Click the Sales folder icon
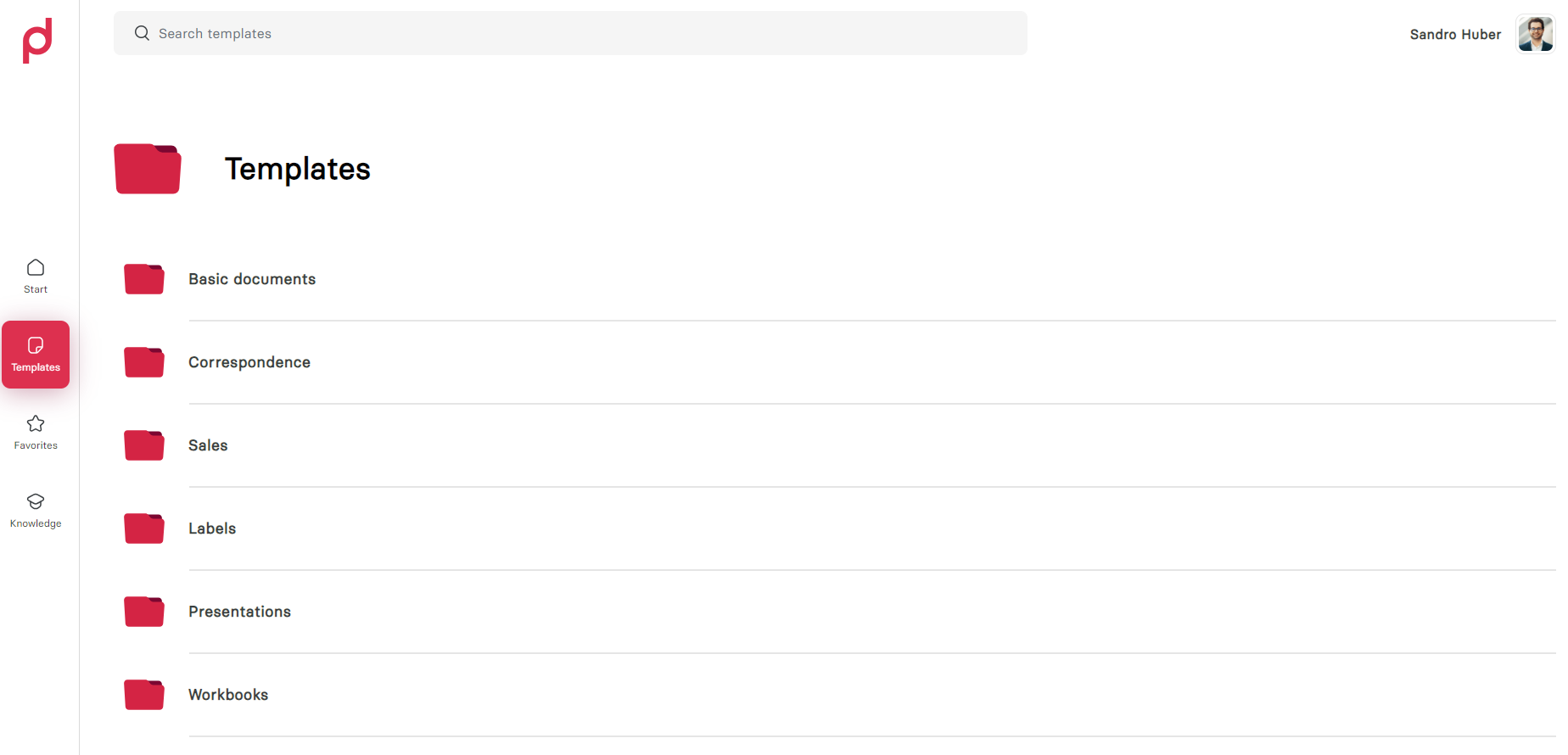 [144, 445]
